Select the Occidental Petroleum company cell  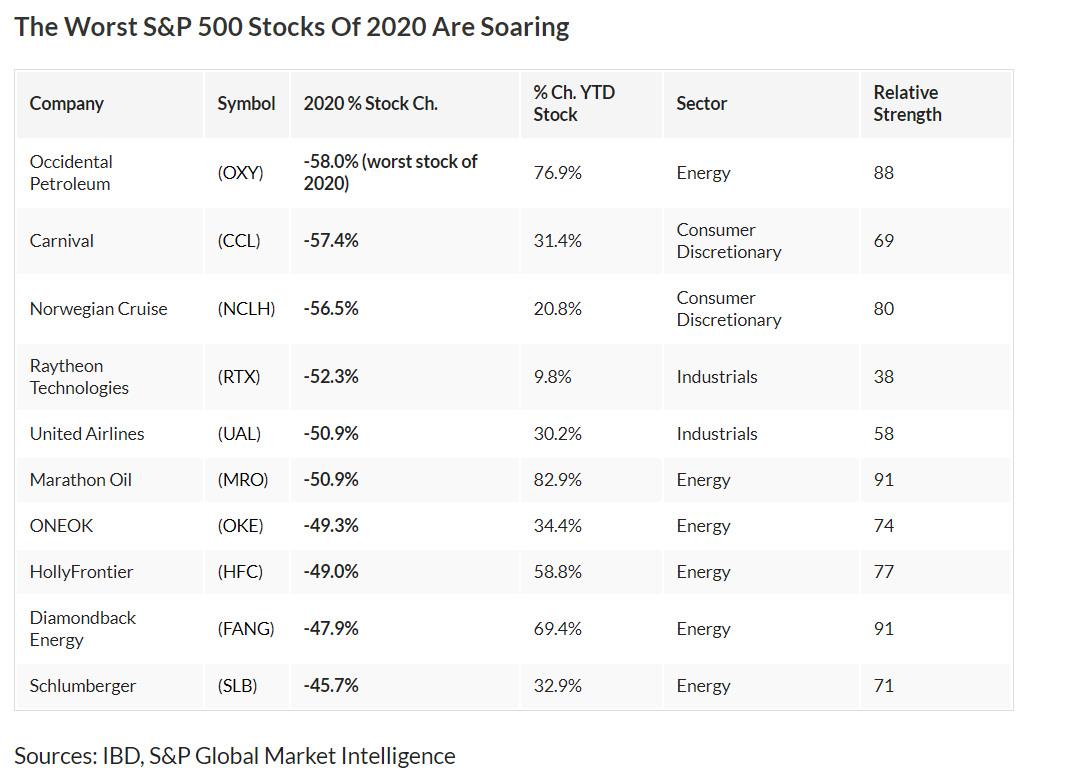click(x=71, y=173)
